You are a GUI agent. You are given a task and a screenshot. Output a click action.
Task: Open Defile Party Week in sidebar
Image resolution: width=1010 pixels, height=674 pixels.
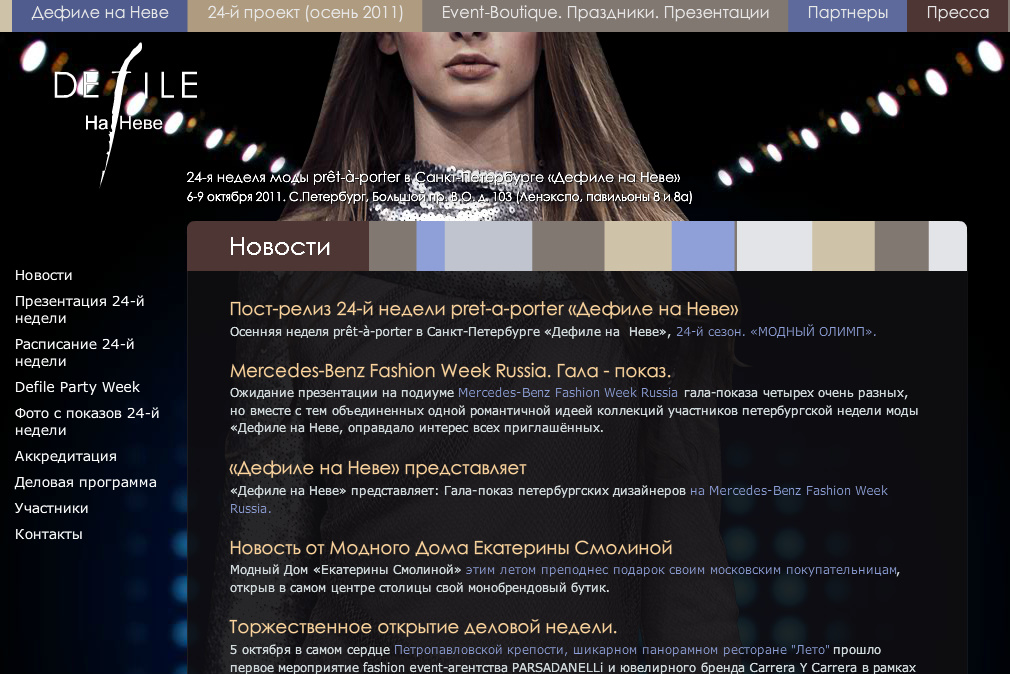(77, 387)
